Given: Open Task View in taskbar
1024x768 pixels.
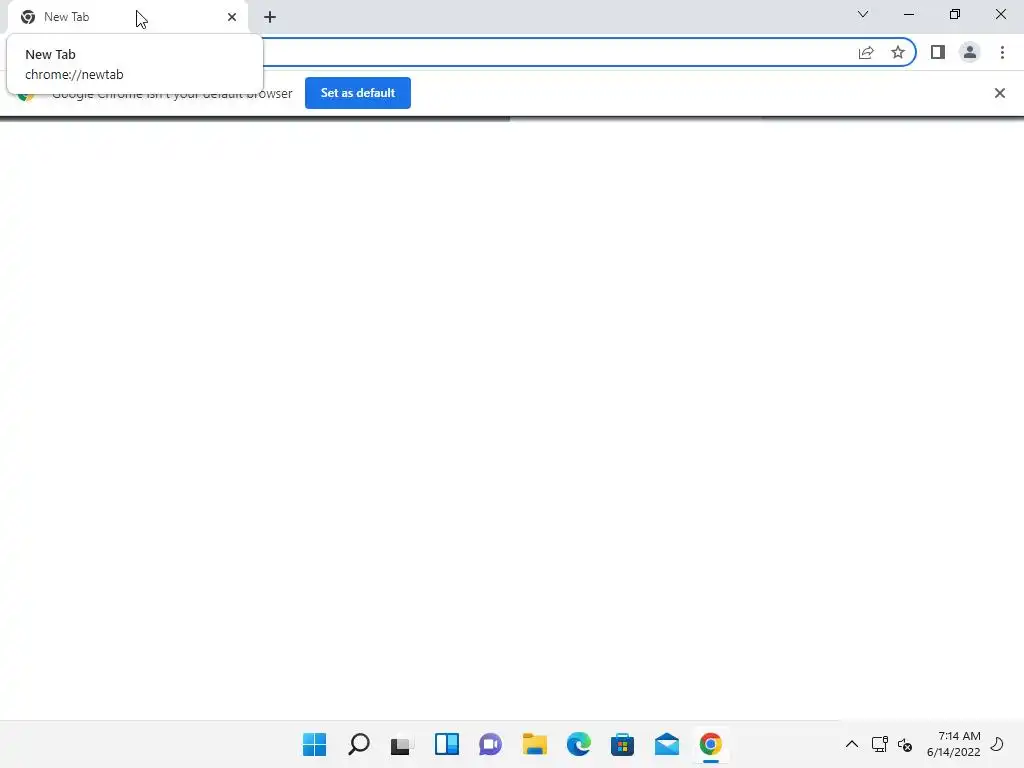Looking at the screenshot, I should [x=403, y=744].
